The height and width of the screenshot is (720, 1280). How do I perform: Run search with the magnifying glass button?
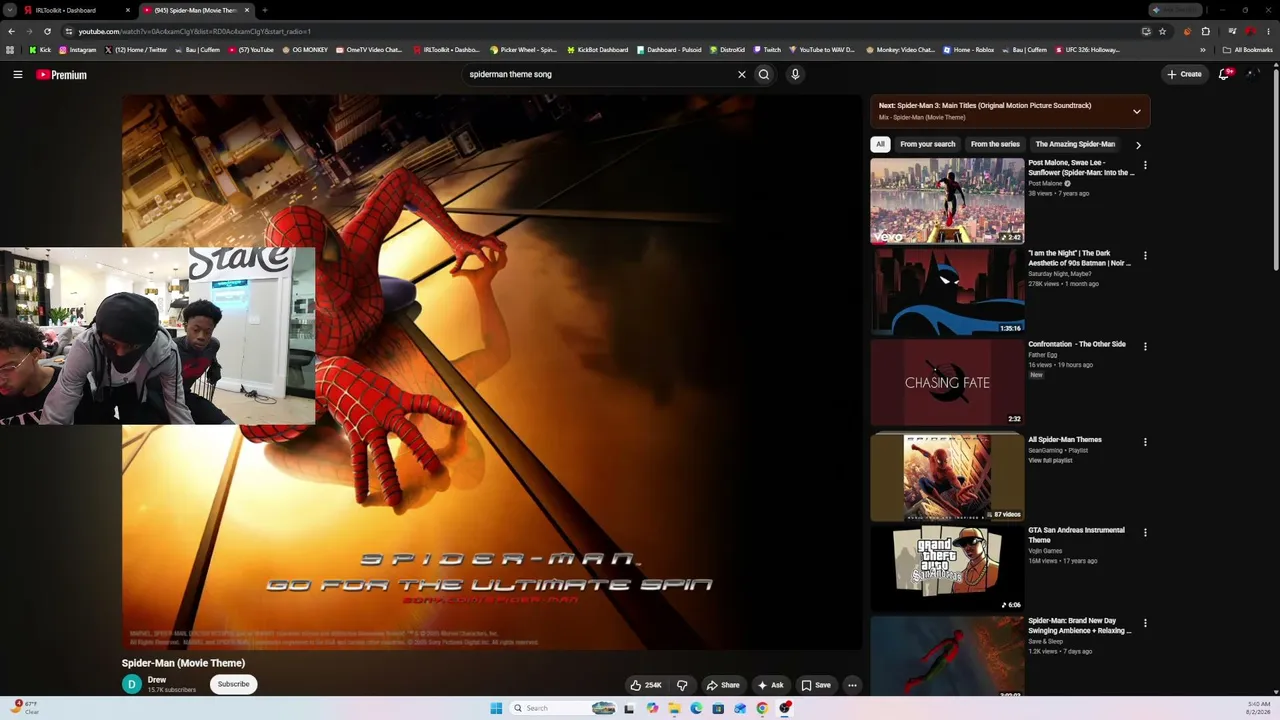764,74
